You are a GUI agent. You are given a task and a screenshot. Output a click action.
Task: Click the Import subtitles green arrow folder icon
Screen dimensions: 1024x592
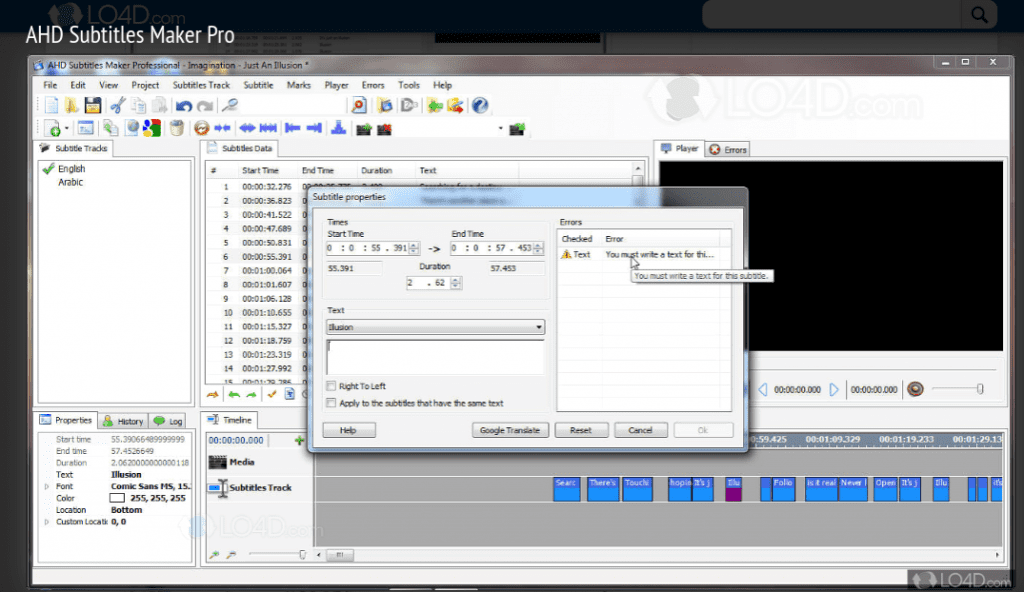click(x=434, y=105)
